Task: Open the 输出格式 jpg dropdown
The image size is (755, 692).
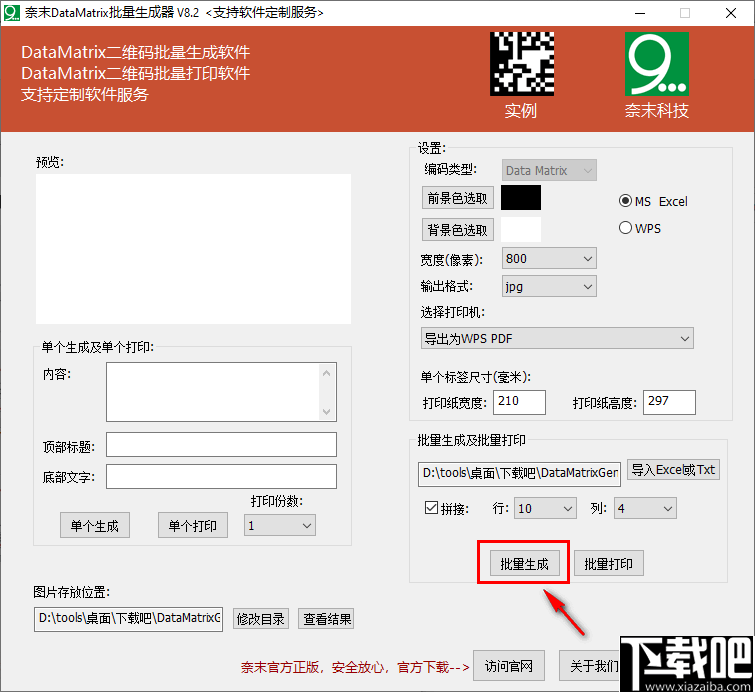Action: [549, 287]
